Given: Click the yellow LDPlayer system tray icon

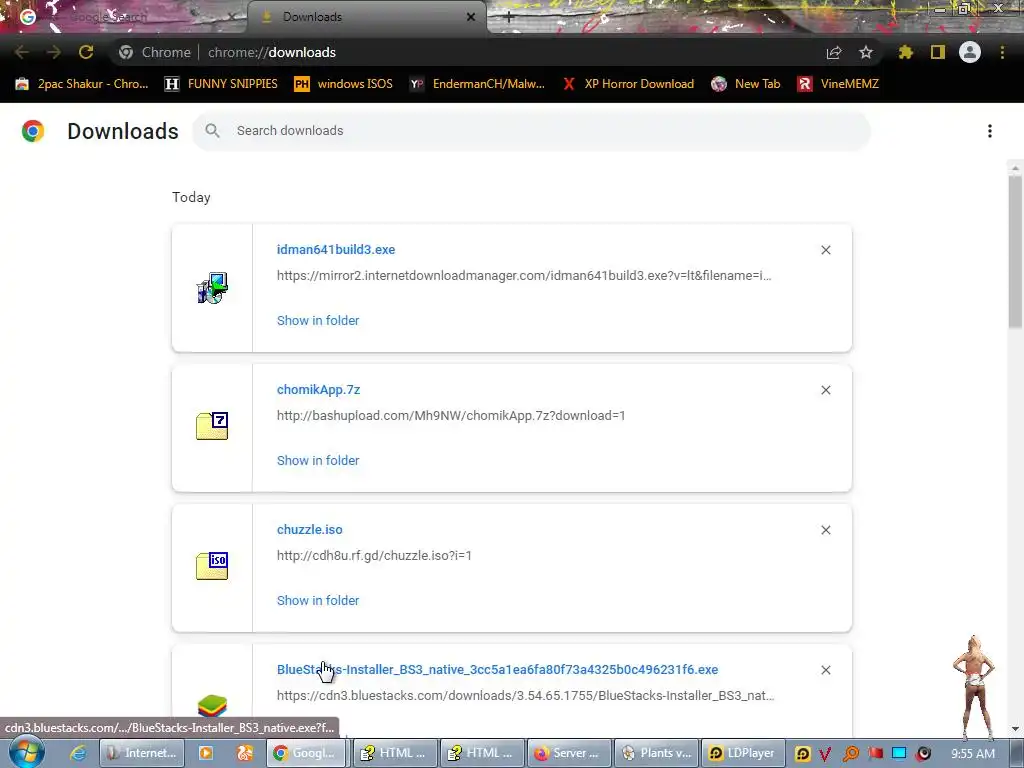Looking at the screenshot, I should point(802,754).
